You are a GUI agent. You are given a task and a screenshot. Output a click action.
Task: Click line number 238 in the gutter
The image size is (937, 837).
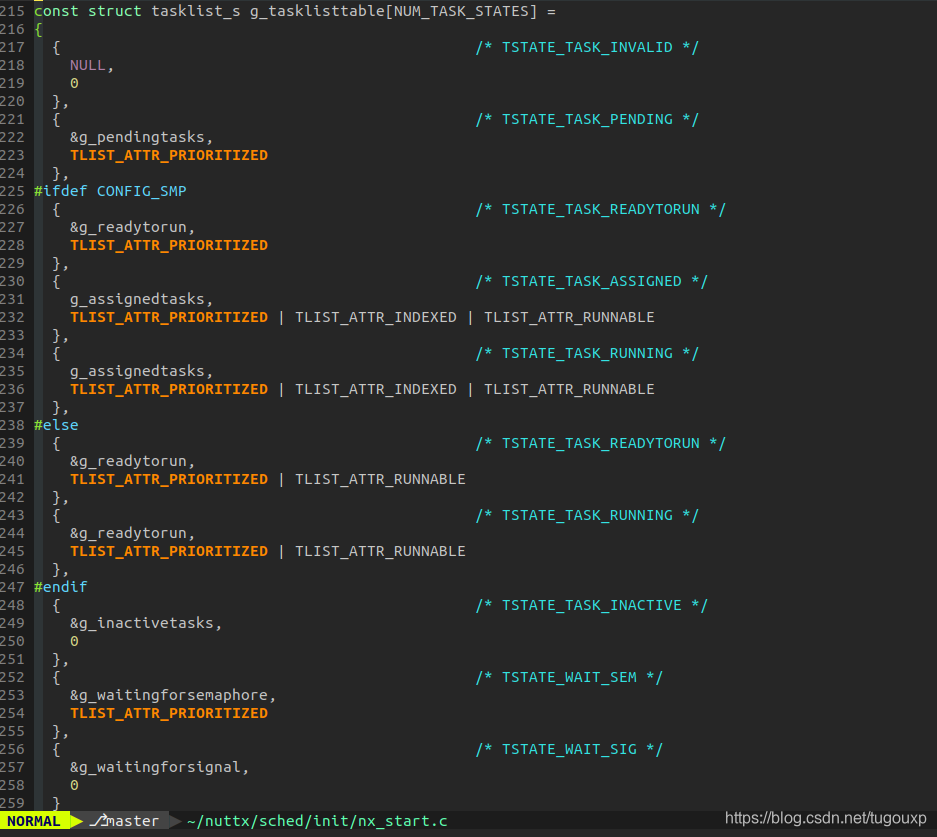click(x=13, y=425)
